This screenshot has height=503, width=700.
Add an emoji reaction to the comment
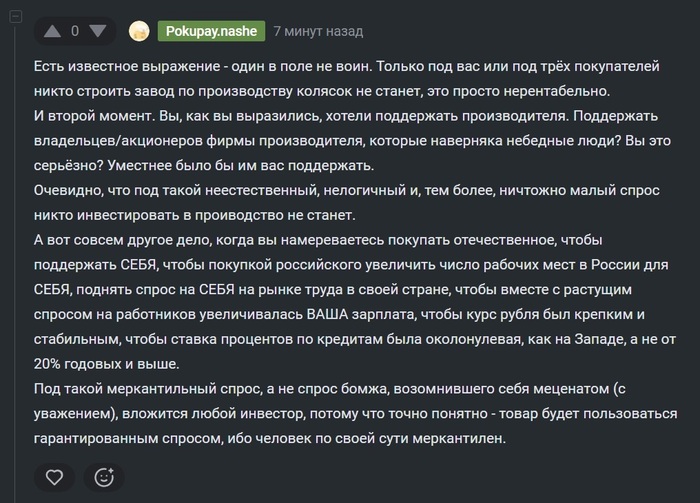coord(104,476)
